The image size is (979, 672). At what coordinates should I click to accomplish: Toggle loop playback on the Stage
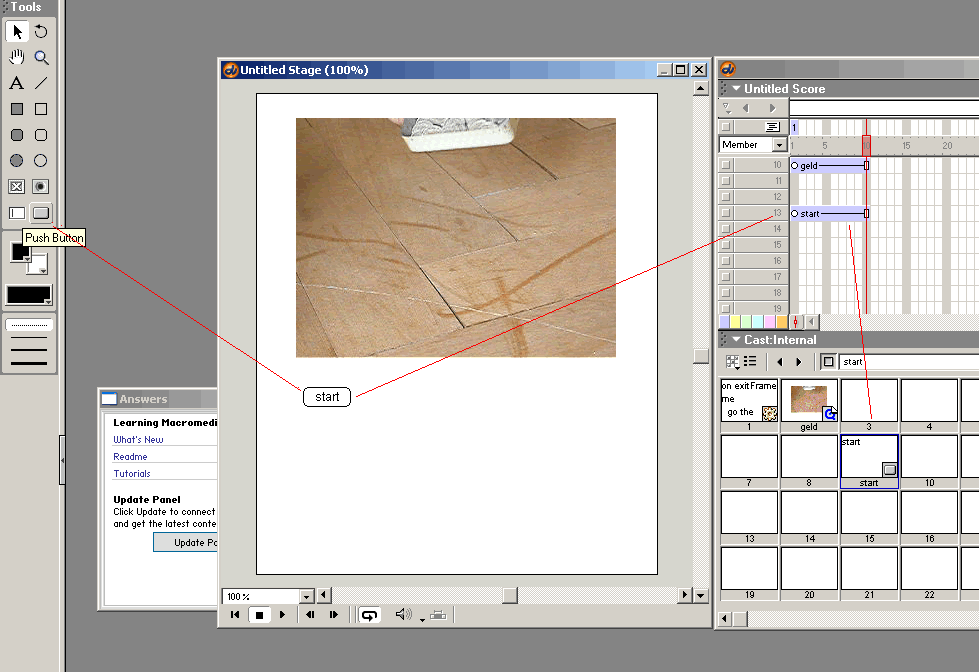pyautogui.click(x=370, y=615)
